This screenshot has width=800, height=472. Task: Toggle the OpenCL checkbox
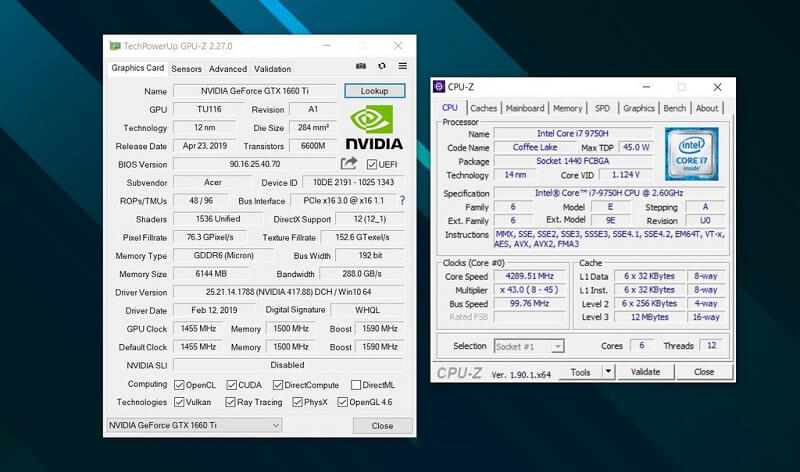click(179, 385)
